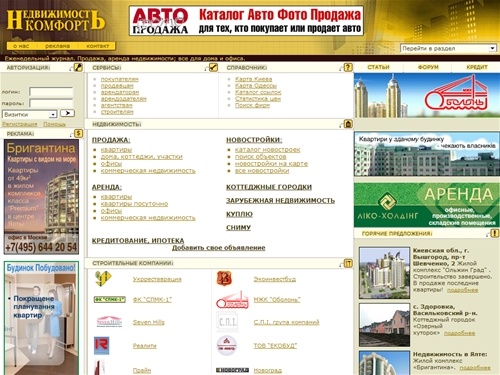Open the Регистрация link
The height and width of the screenshot is (375, 500).
pyautogui.click(x=20, y=124)
